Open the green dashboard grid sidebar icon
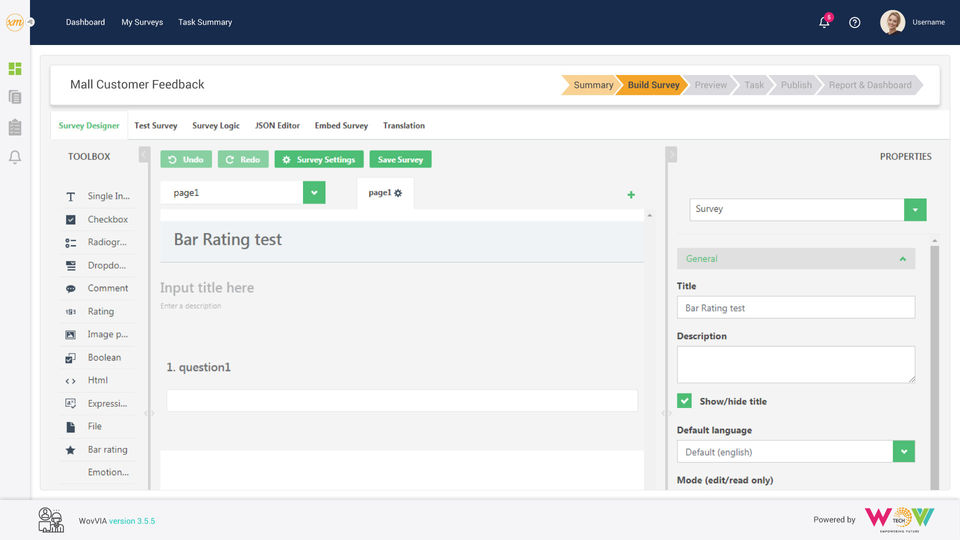Viewport: 960px width, 540px height. (15, 69)
